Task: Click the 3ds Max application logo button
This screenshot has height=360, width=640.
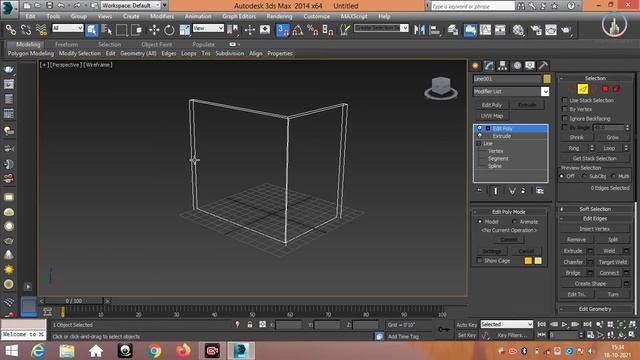Action: tap(9, 9)
